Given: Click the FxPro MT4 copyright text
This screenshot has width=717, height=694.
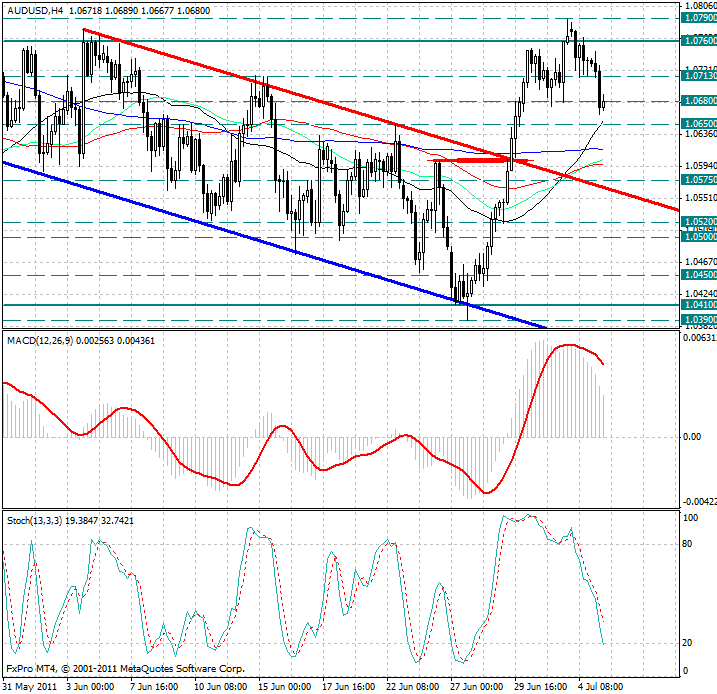Looking at the screenshot, I should [125, 667].
